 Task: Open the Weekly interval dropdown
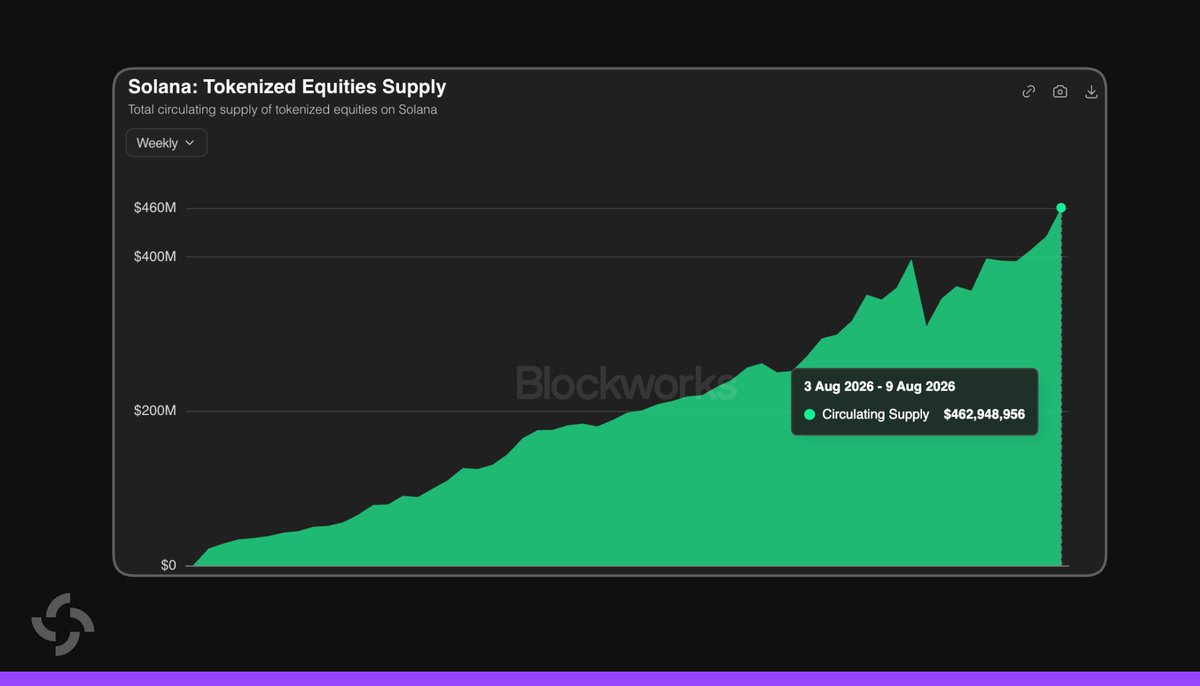tap(166, 143)
